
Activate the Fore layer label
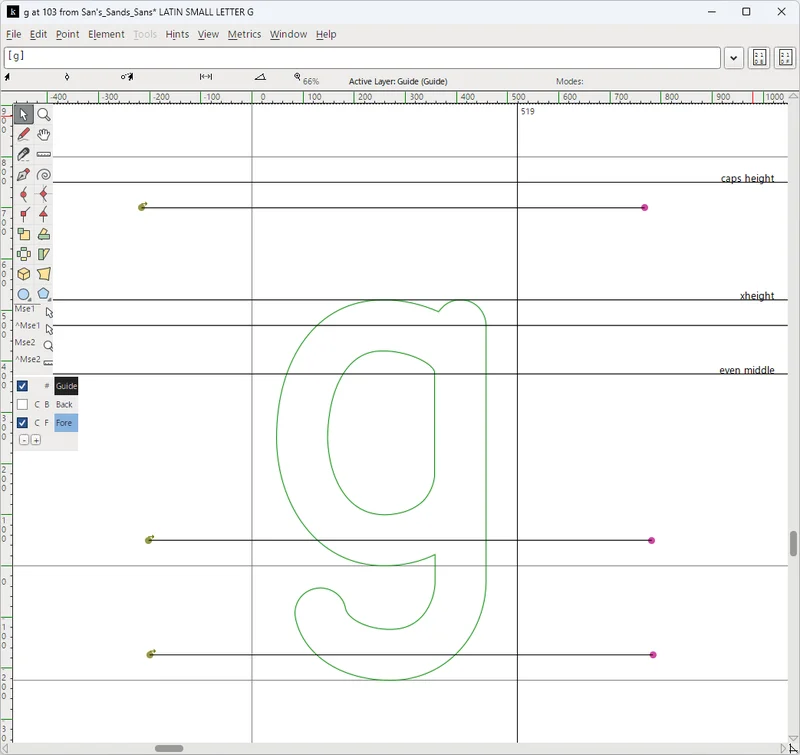coord(66,423)
